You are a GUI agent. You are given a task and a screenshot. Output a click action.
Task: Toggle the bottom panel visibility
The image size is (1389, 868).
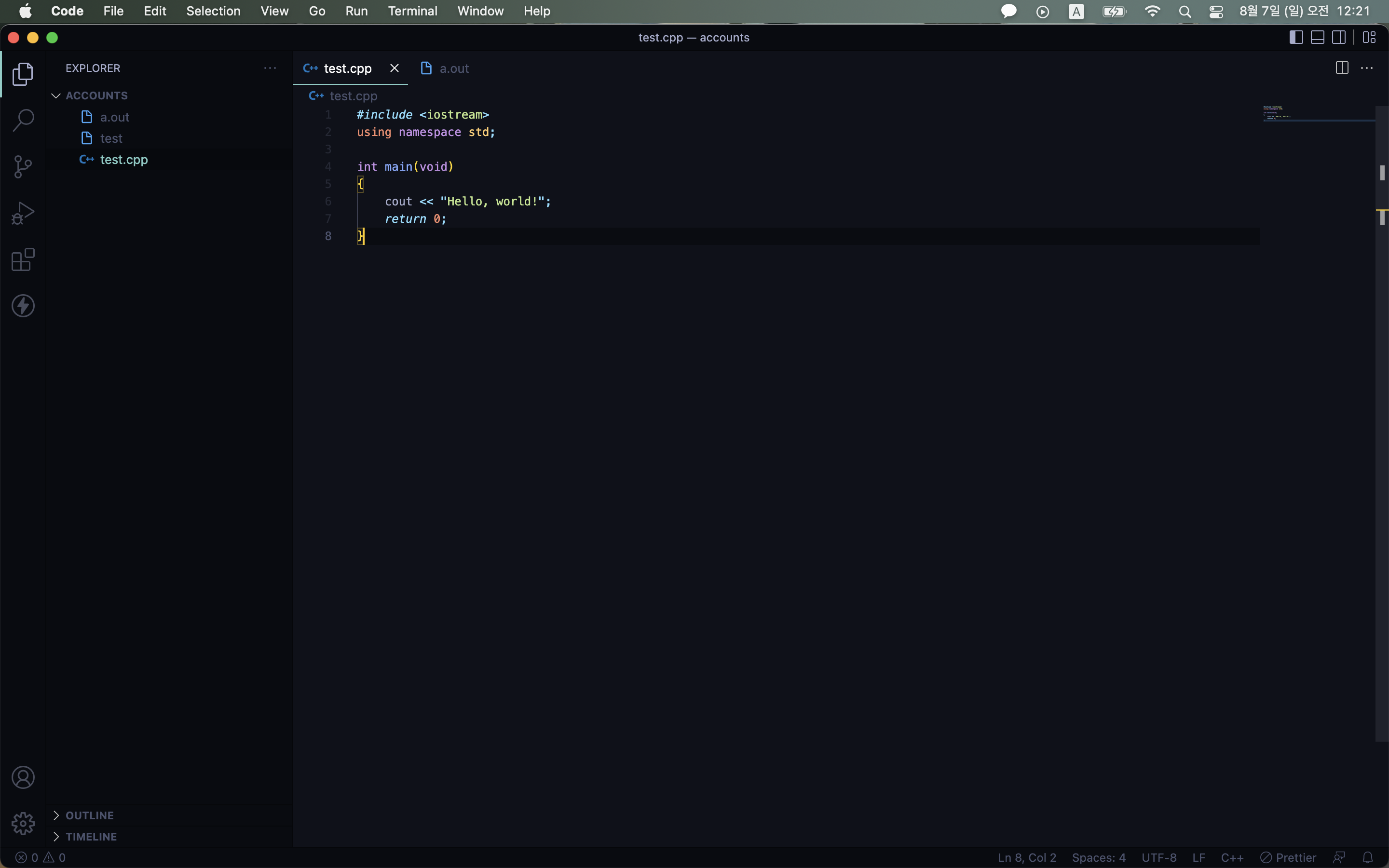click(x=1317, y=37)
